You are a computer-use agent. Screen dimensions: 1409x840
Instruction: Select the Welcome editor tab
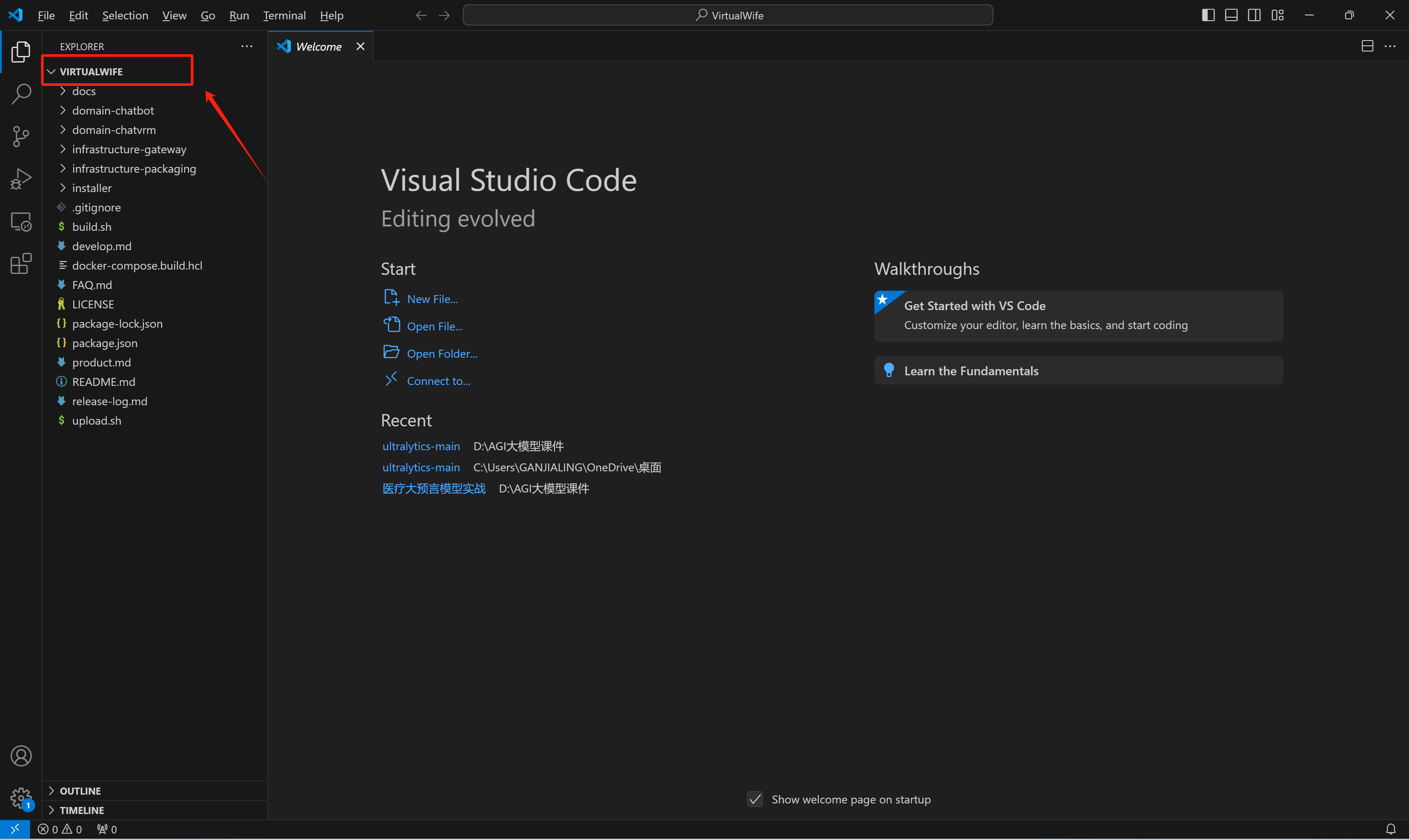[320, 46]
